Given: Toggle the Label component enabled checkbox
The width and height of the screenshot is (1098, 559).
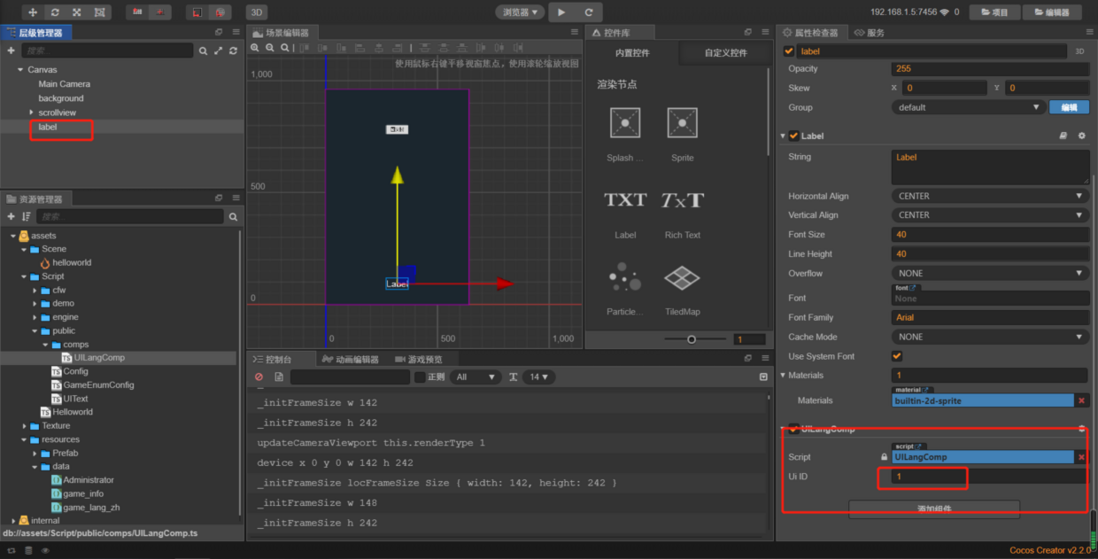Looking at the screenshot, I should click(793, 136).
